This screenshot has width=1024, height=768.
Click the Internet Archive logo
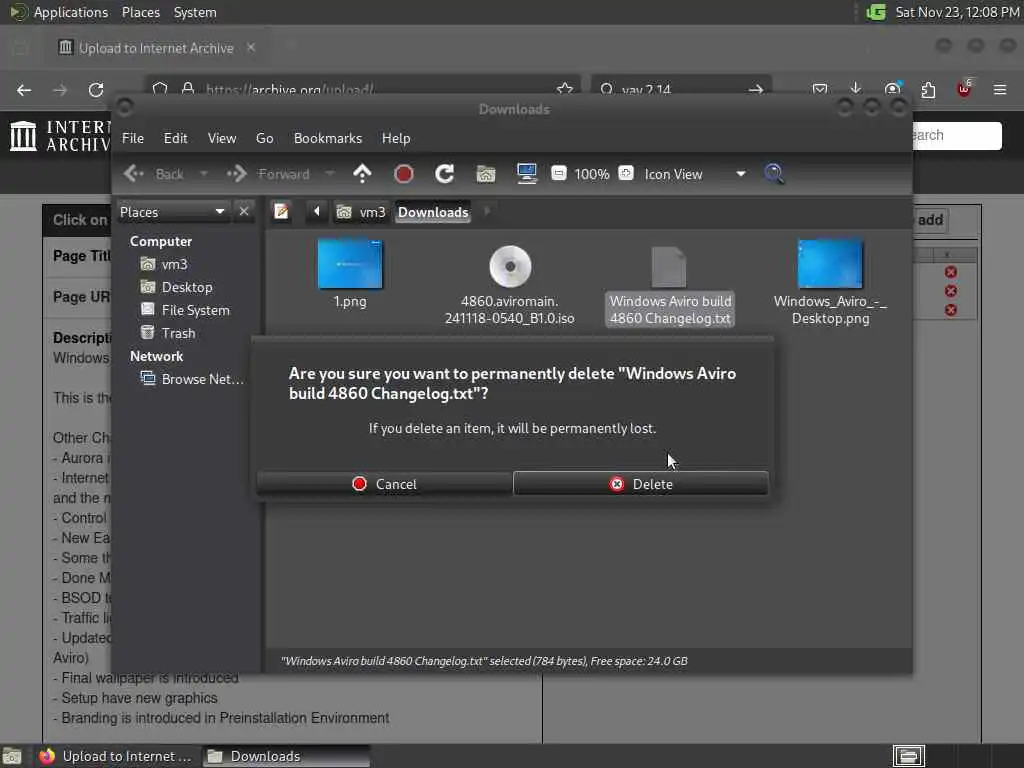[60, 135]
